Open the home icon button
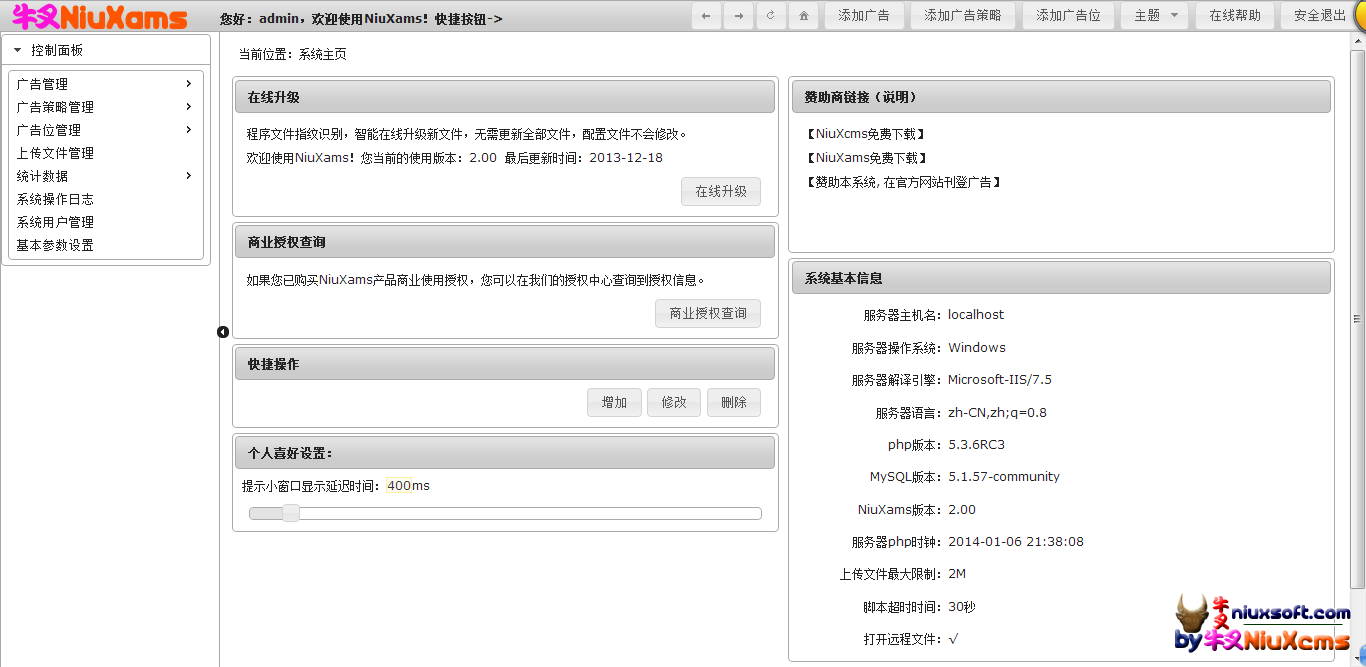Image resolution: width=1366 pixels, height=667 pixels. [x=803, y=15]
